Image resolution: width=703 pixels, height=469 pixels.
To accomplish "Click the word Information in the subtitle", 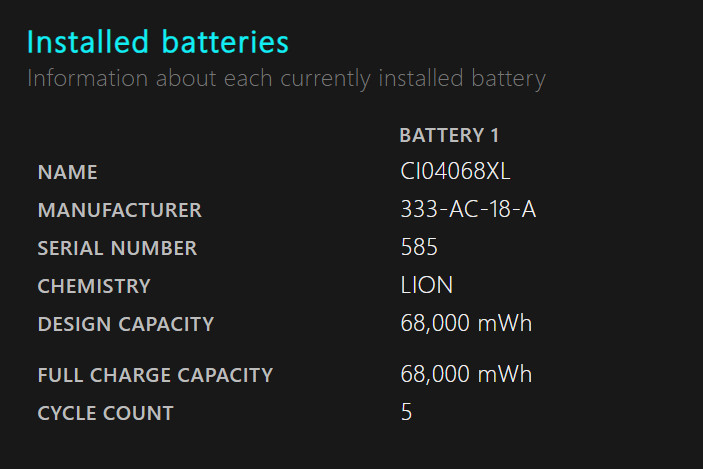I will pyautogui.click(x=87, y=78).
